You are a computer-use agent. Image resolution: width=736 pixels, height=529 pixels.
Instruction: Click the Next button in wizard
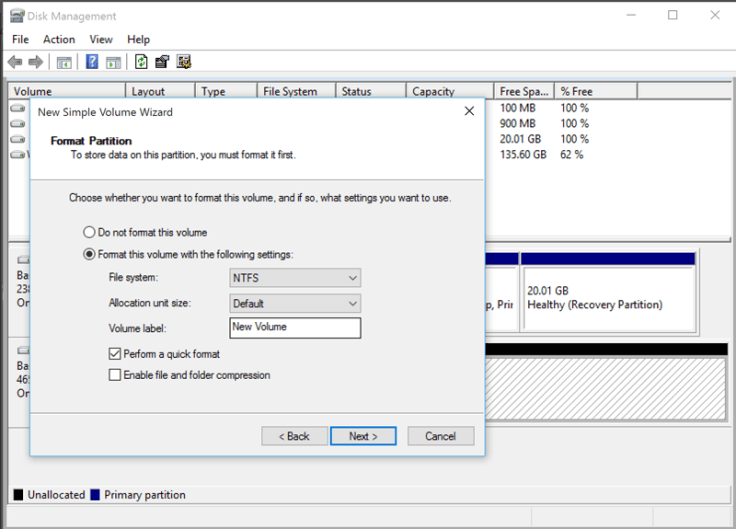click(363, 436)
